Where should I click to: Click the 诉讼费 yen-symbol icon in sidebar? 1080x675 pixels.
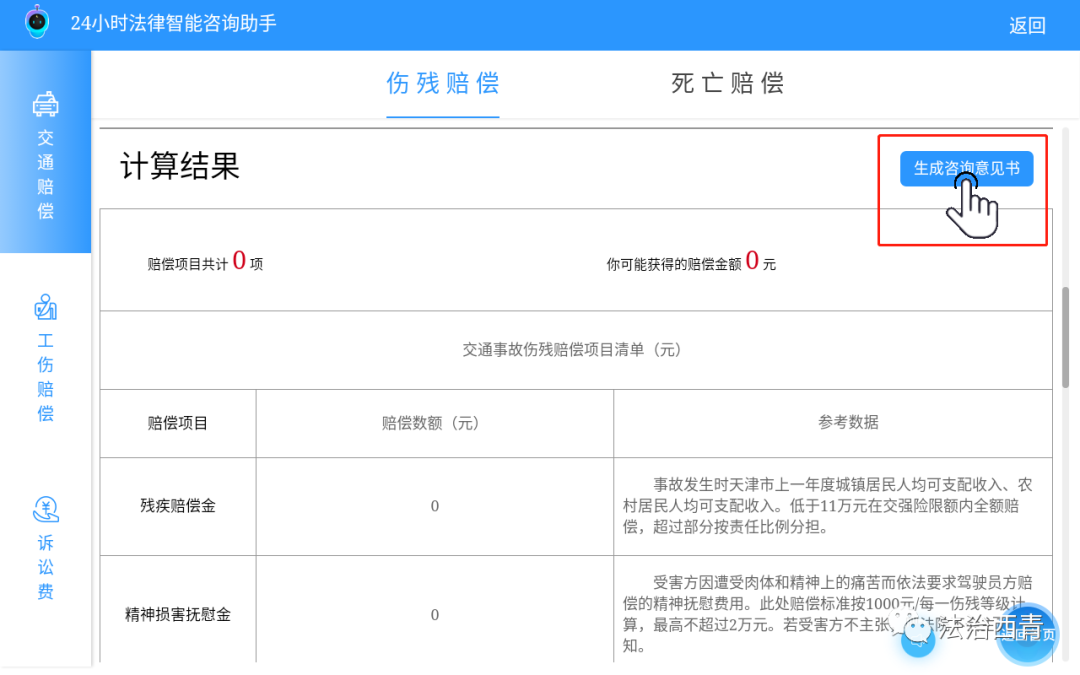[x=44, y=510]
